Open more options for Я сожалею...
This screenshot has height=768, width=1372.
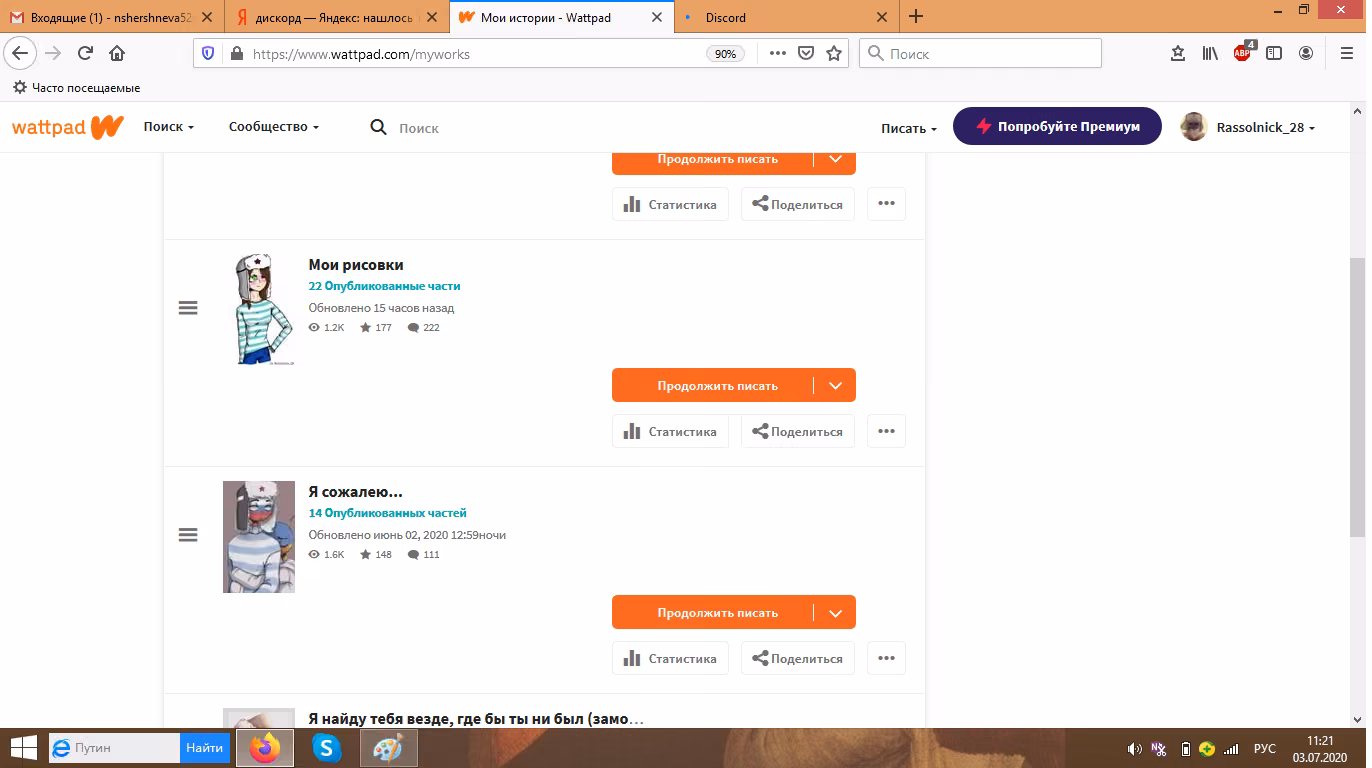[x=886, y=658]
